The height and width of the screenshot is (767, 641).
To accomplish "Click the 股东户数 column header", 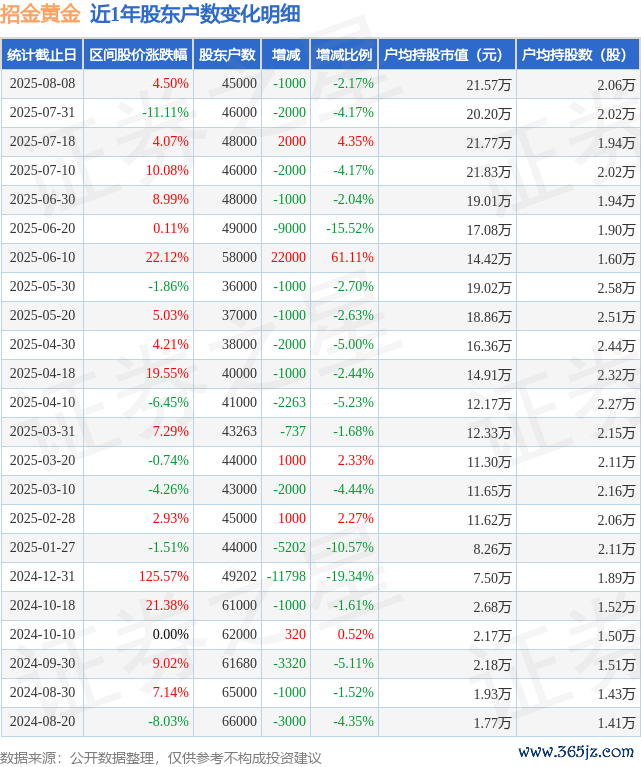I will [x=228, y=54].
